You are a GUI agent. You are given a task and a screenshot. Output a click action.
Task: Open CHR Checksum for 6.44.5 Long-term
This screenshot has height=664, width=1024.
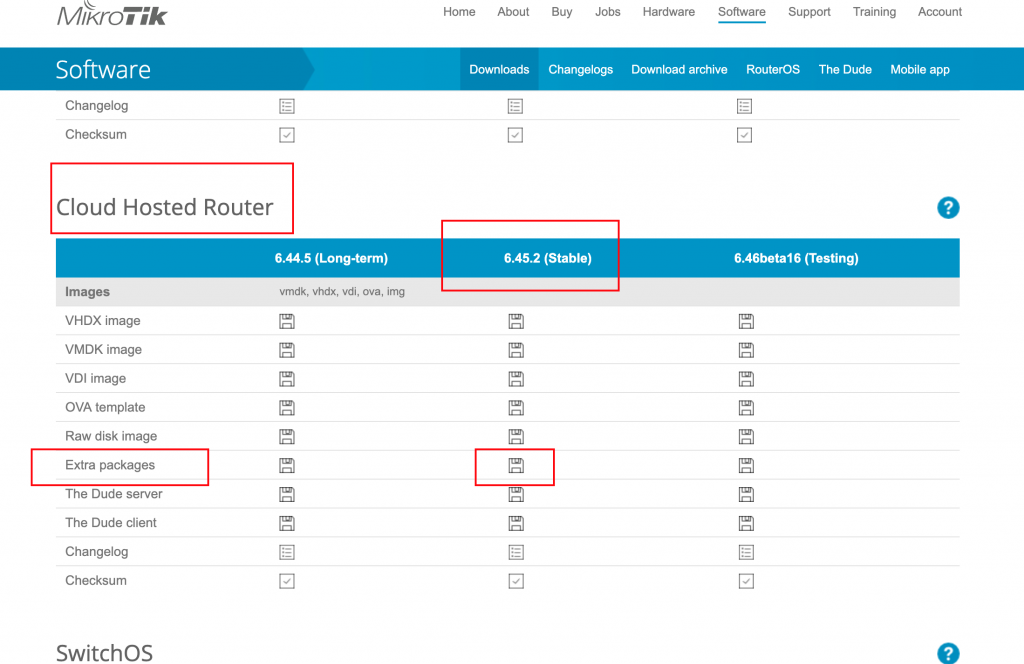point(287,581)
